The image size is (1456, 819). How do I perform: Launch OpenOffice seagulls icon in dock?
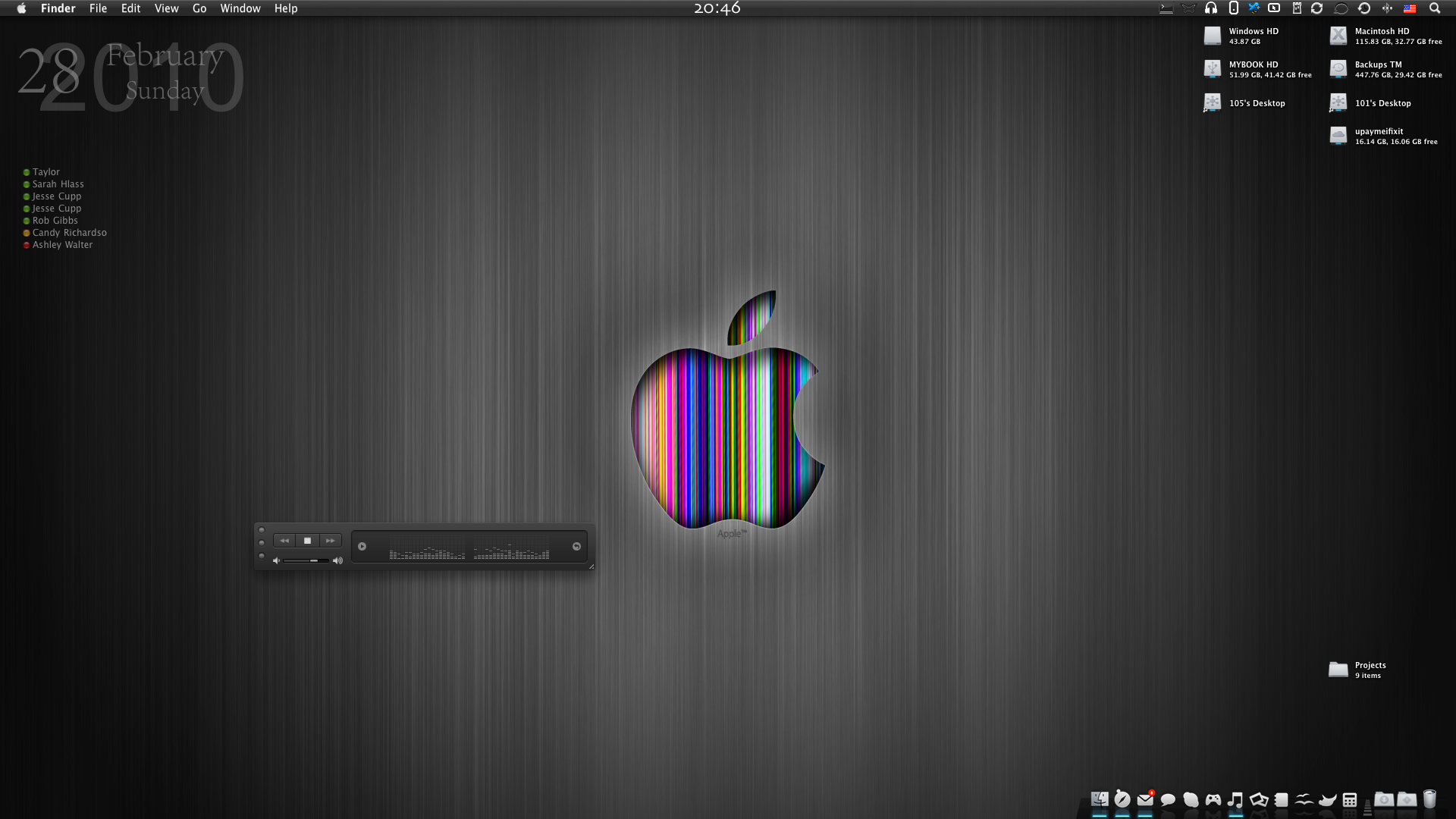pos(1304,799)
